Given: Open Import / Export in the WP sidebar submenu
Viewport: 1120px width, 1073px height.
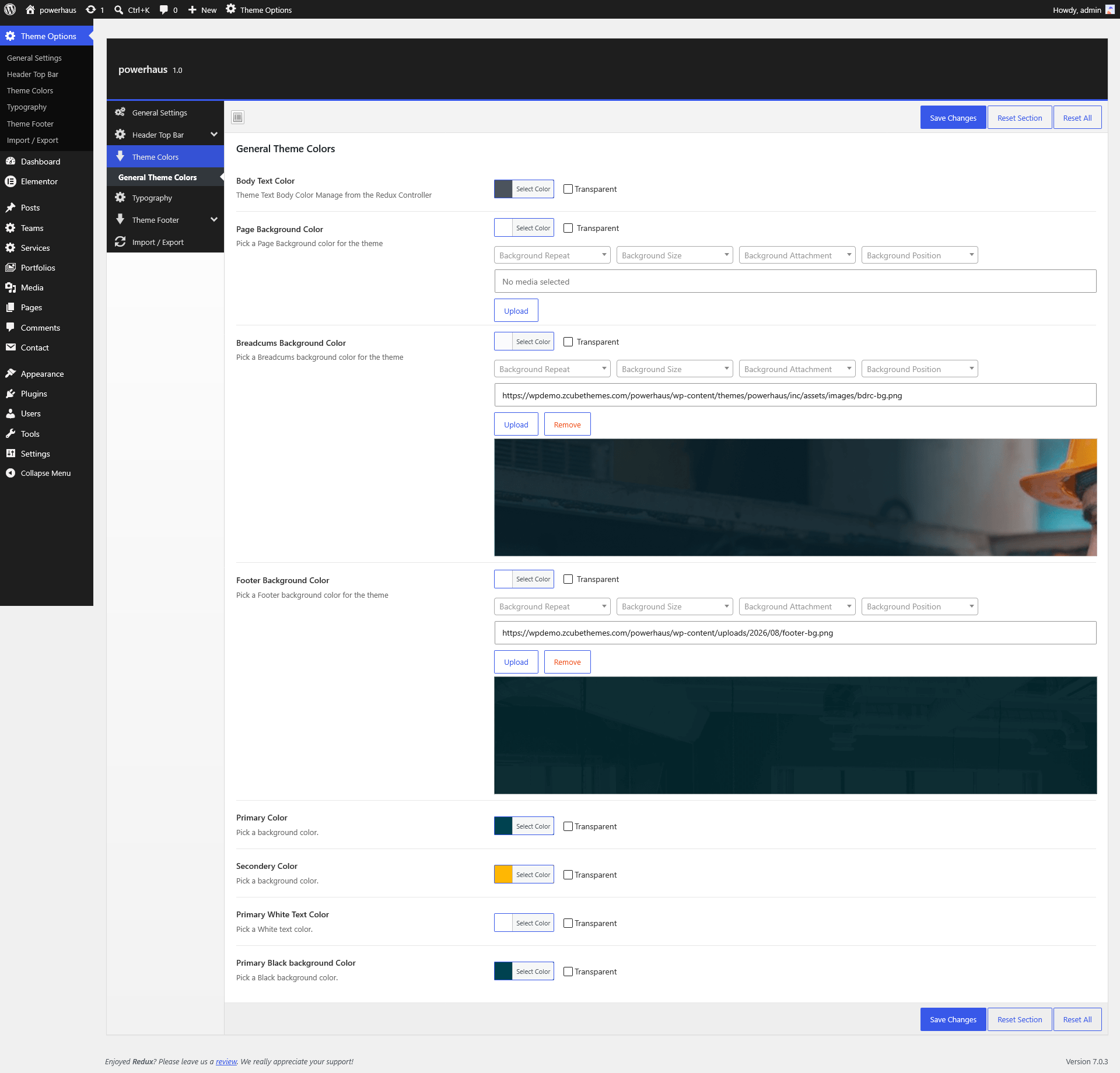Looking at the screenshot, I should coord(33,141).
